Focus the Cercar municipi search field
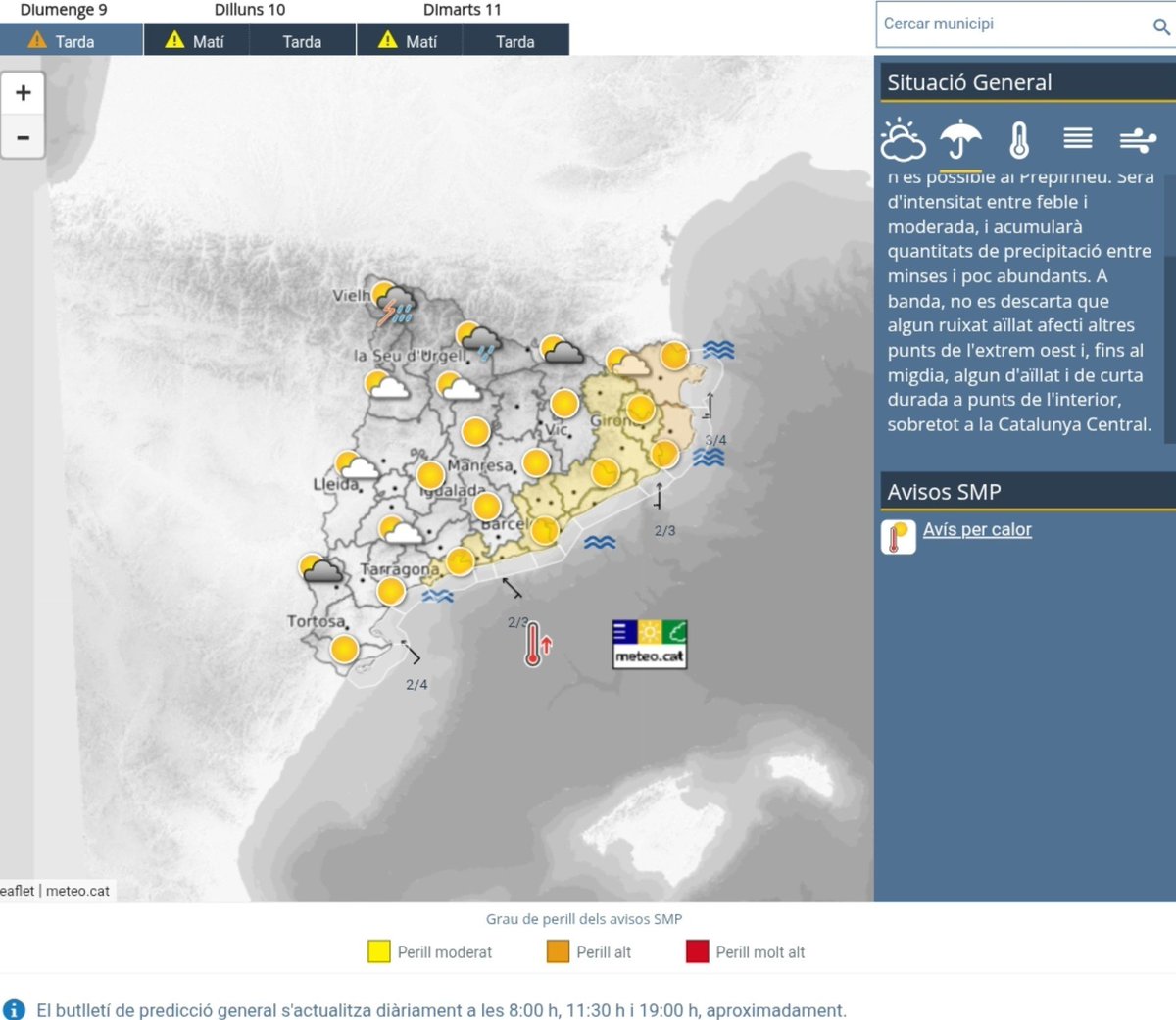The width and height of the screenshot is (1176, 1020). coord(1013,24)
